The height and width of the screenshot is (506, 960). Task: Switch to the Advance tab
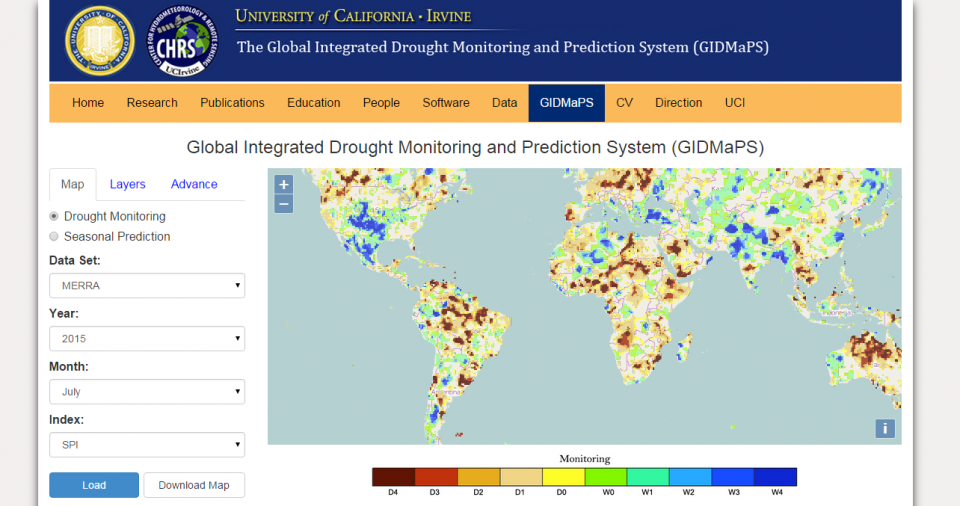click(x=194, y=184)
